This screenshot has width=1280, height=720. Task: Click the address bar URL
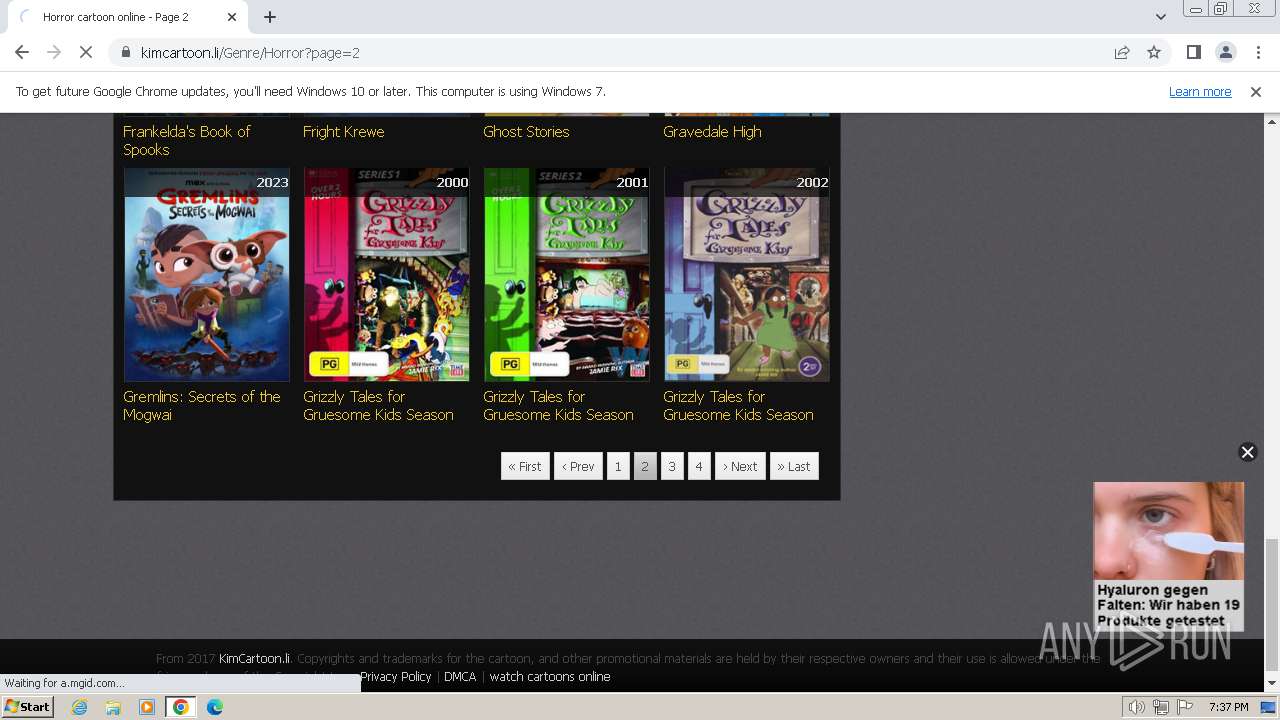click(x=250, y=52)
